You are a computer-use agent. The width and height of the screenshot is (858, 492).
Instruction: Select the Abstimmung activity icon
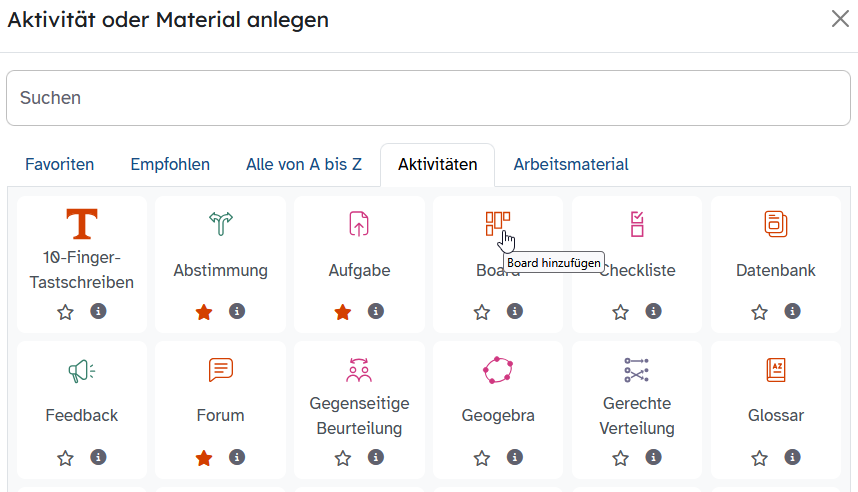pos(220,224)
